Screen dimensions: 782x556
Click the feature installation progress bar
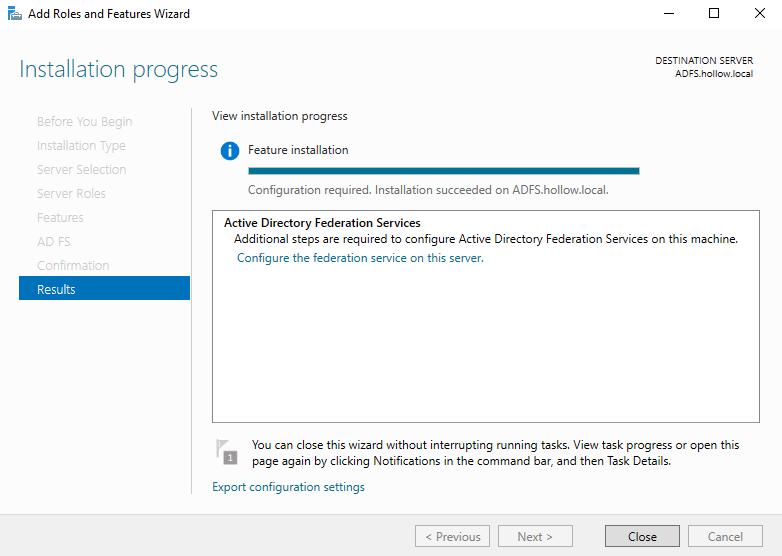click(x=443, y=171)
